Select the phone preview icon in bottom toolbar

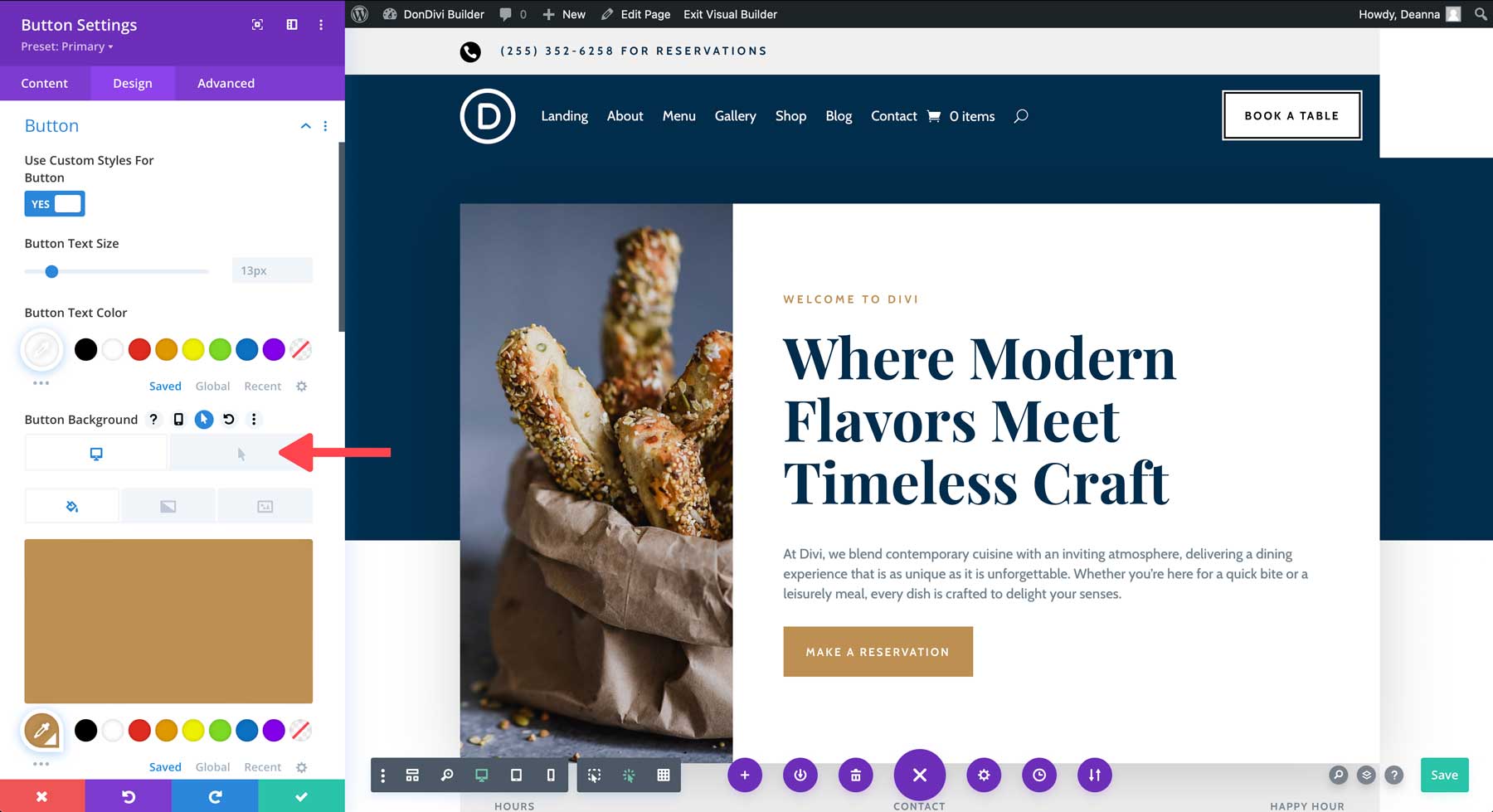(x=550, y=776)
